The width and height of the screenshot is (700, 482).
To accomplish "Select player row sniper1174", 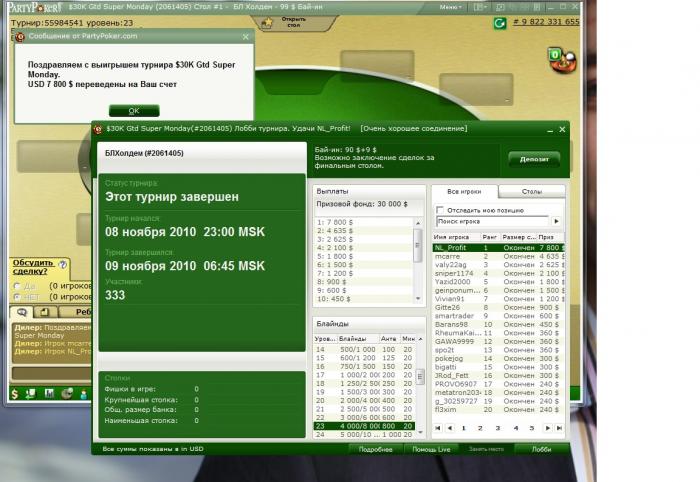I will tap(499, 273).
